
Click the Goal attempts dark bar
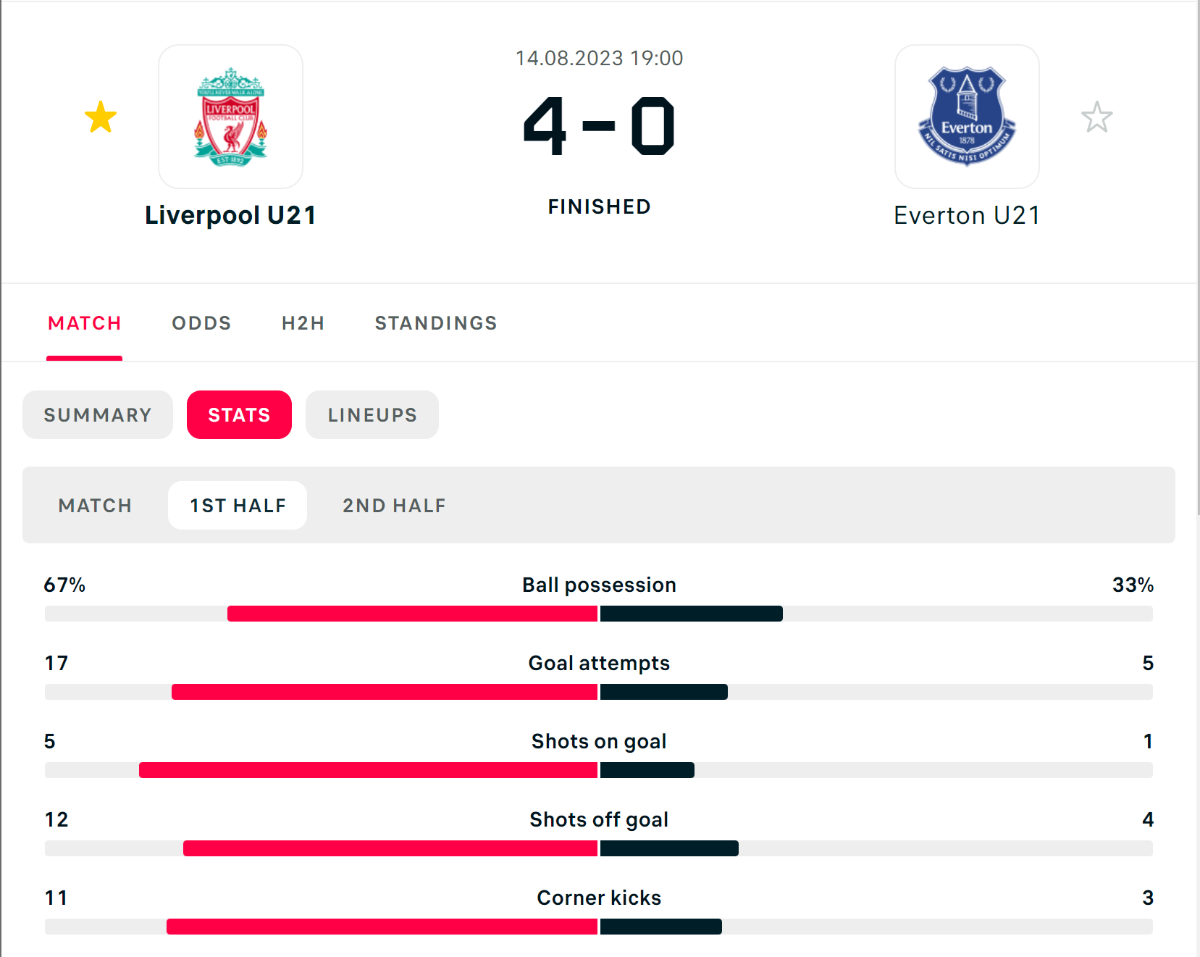(x=664, y=692)
